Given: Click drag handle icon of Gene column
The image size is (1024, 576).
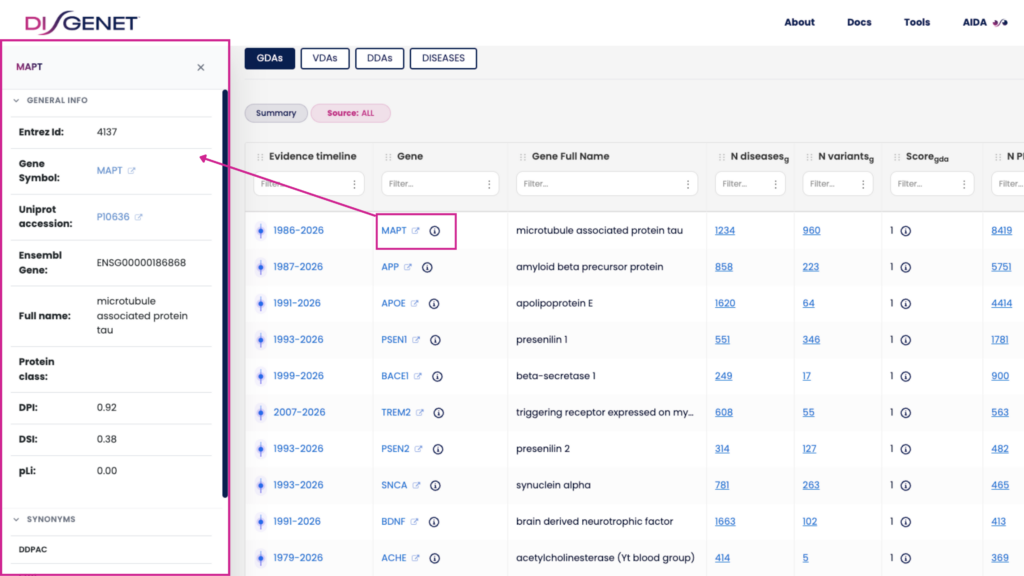Looking at the screenshot, I should pos(387,157).
